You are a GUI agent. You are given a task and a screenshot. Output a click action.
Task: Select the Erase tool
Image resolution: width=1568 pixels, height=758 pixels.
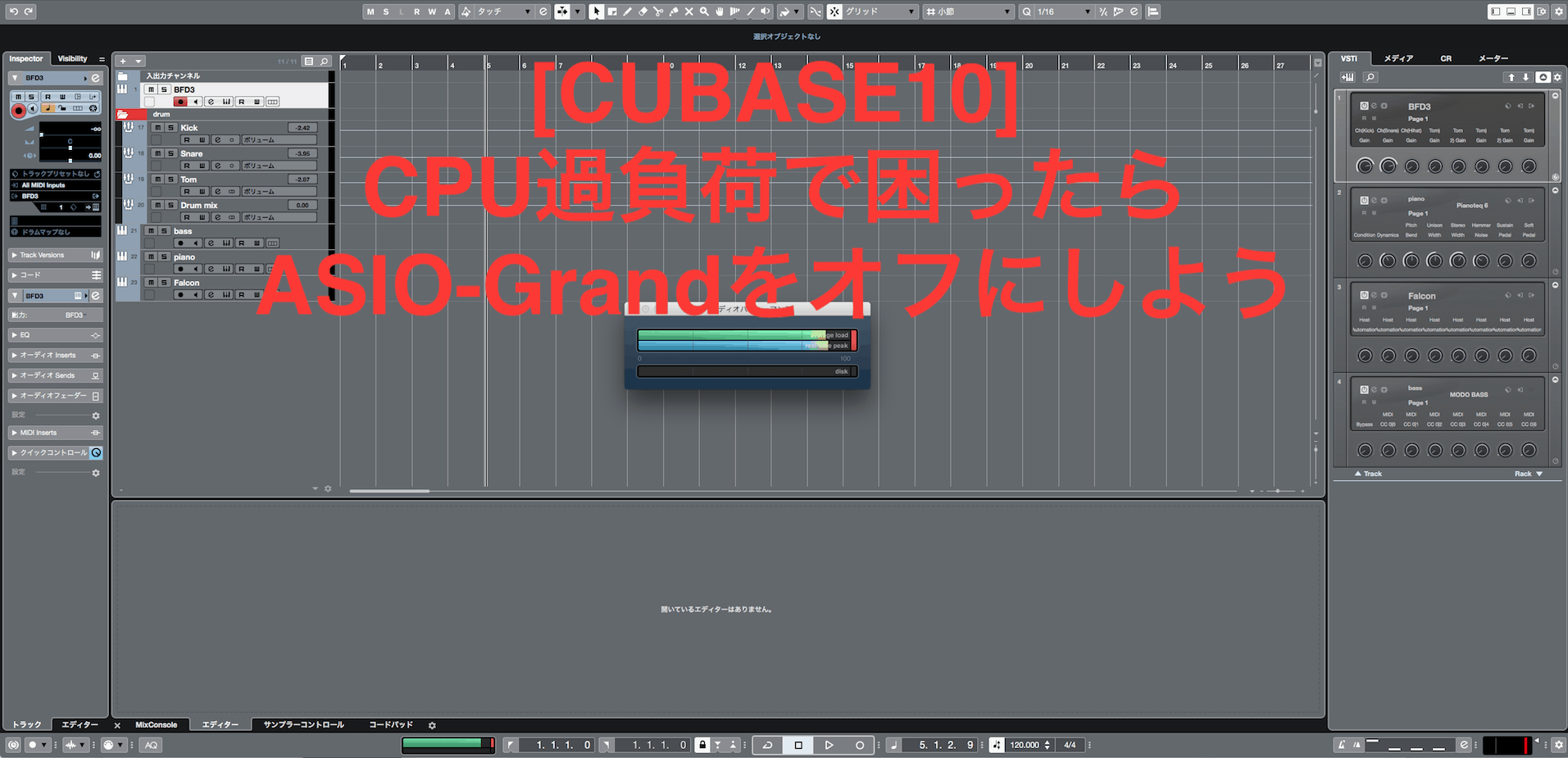643,11
